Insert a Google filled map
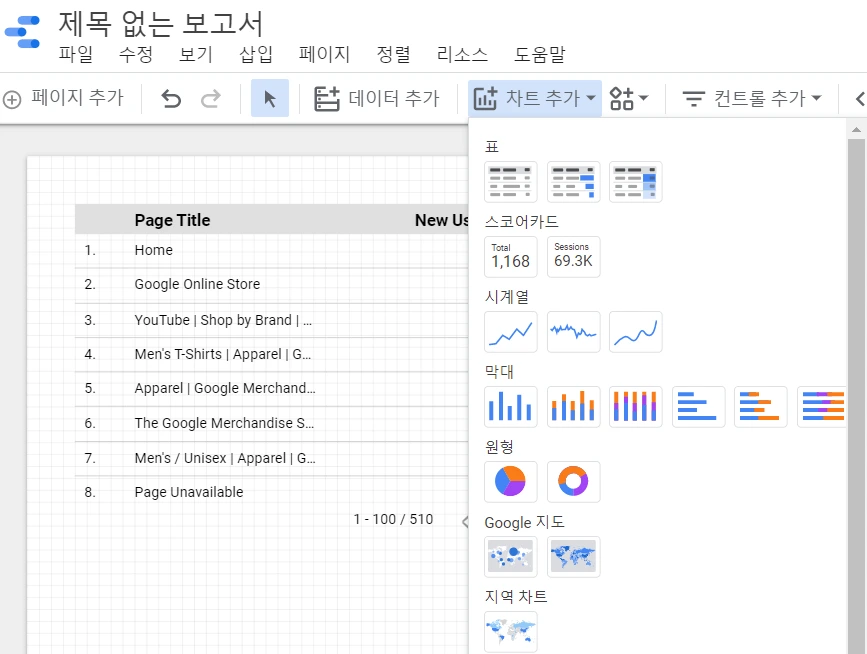 (x=573, y=557)
